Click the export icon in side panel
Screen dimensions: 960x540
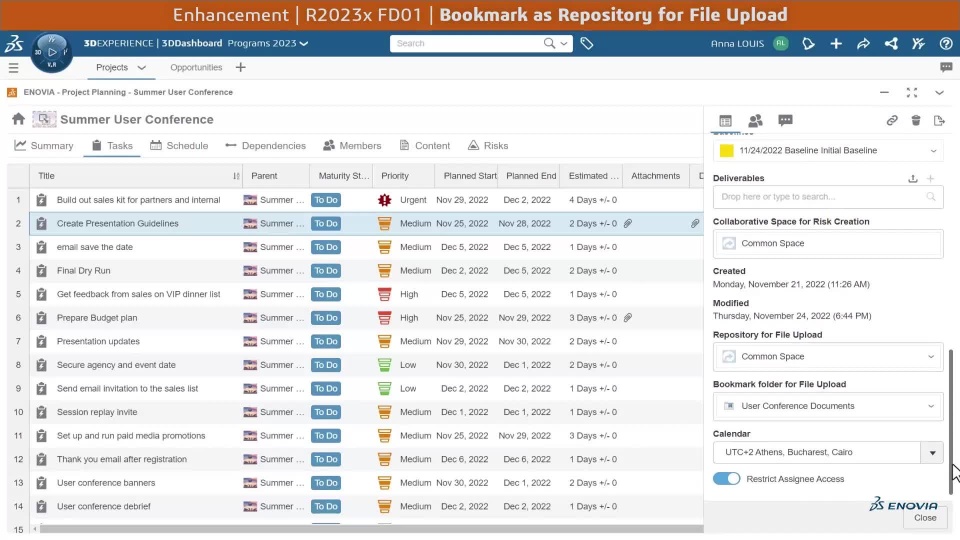pos(939,121)
